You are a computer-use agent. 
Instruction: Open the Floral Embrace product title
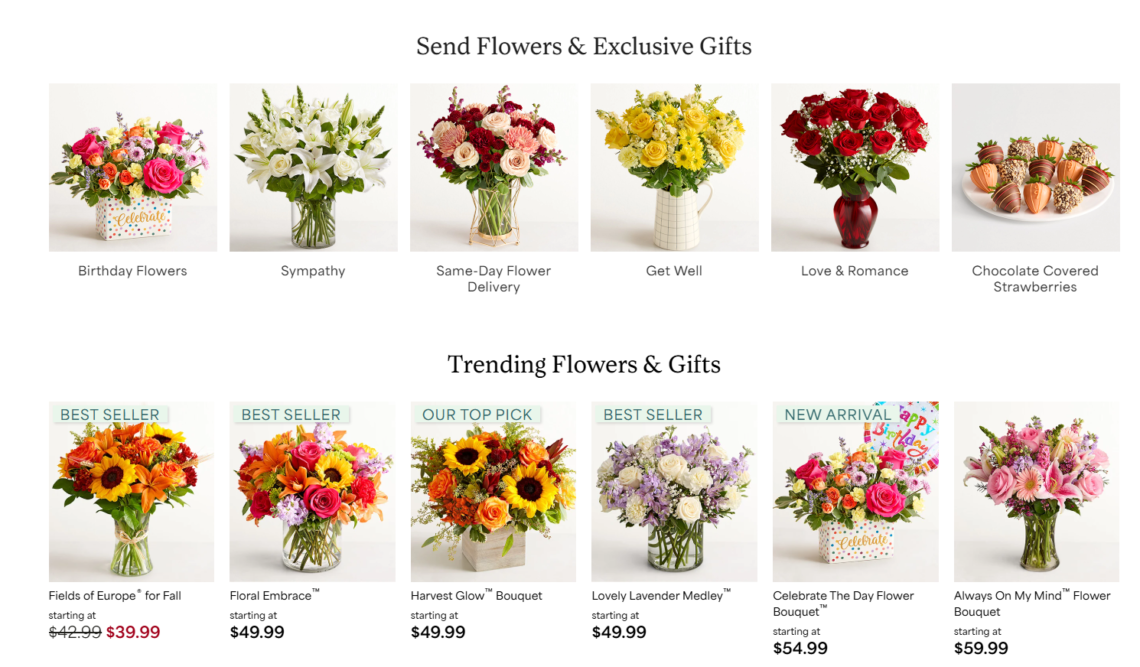coord(274,596)
